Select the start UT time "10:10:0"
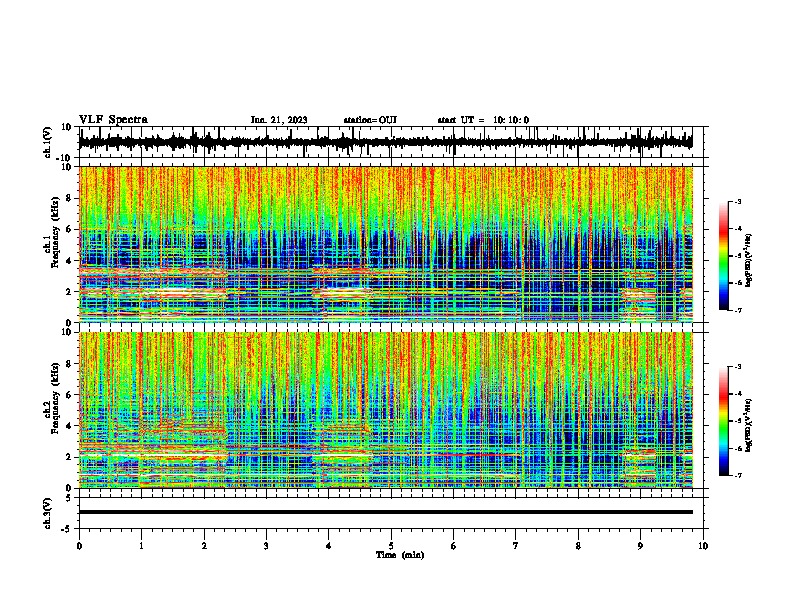 [x=511, y=120]
